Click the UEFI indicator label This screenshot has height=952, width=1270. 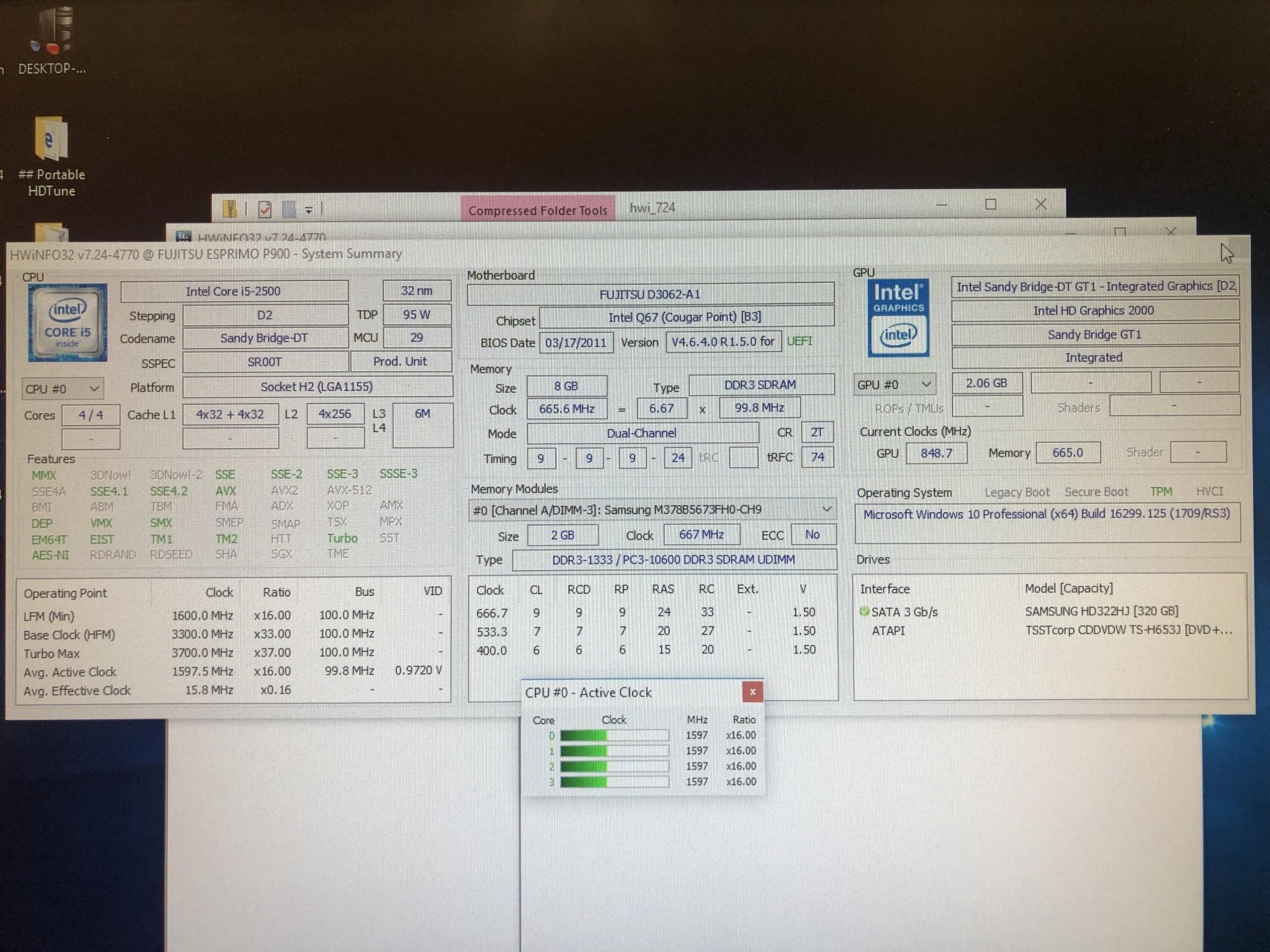tap(799, 341)
